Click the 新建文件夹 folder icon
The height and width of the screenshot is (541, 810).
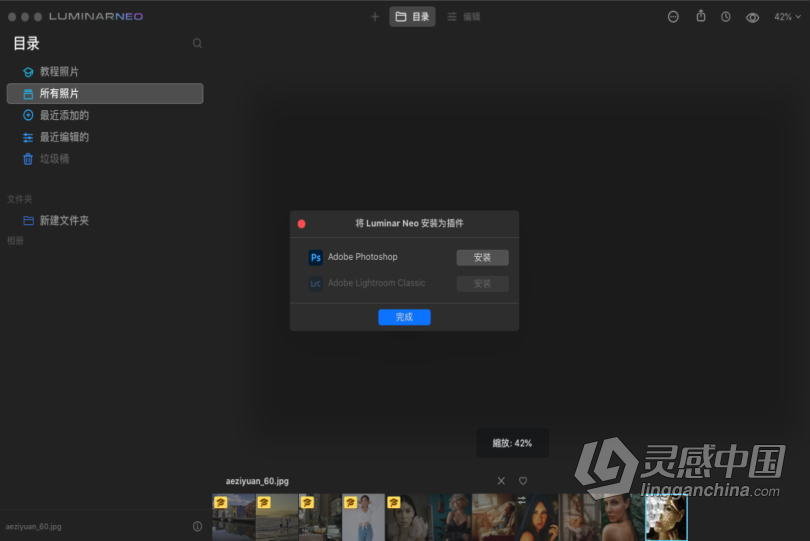coord(28,221)
